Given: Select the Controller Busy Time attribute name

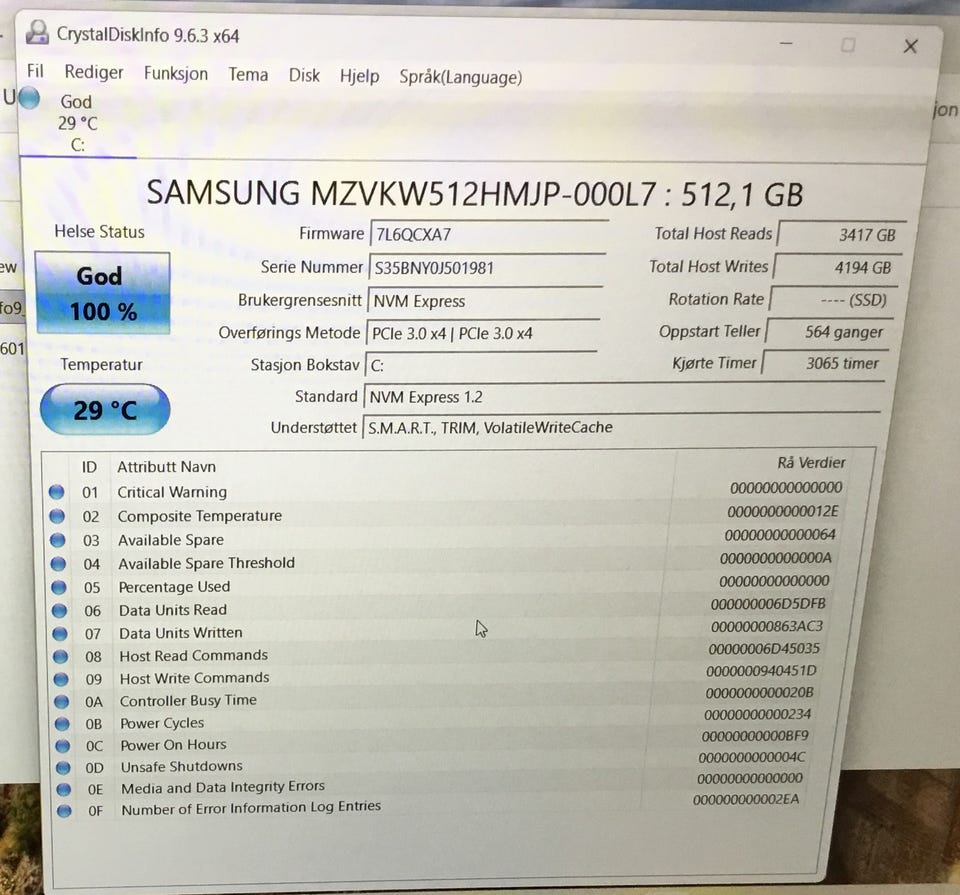Looking at the screenshot, I should tap(188, 700).
